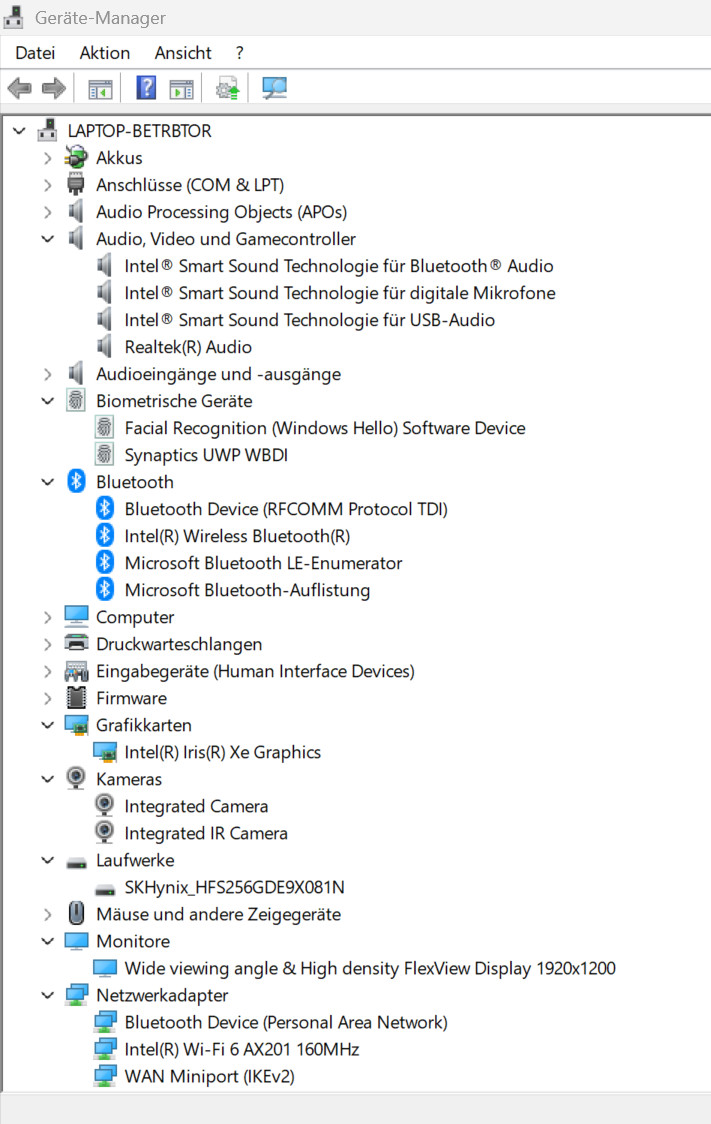Image resolution: width=711 pixels, height=1124 pixels.
Task: Click the Grafikkarten label
Action: point(143,725)
